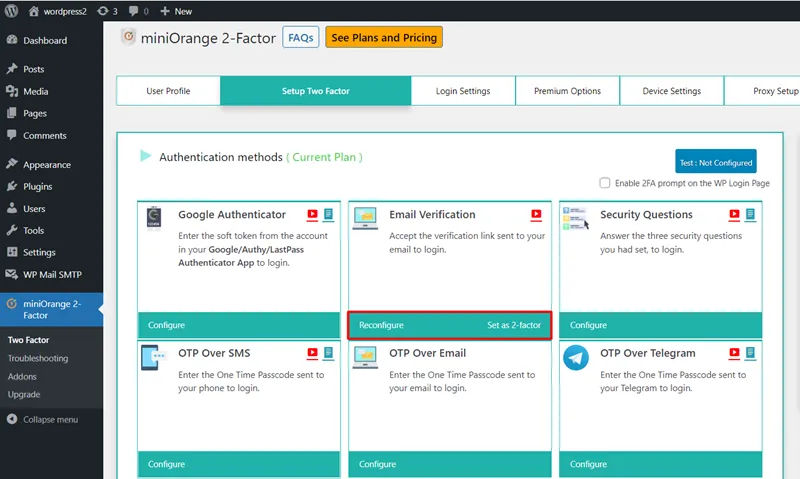Configure Google Authenticator method

pyautogui.click(x=166, y=325)
